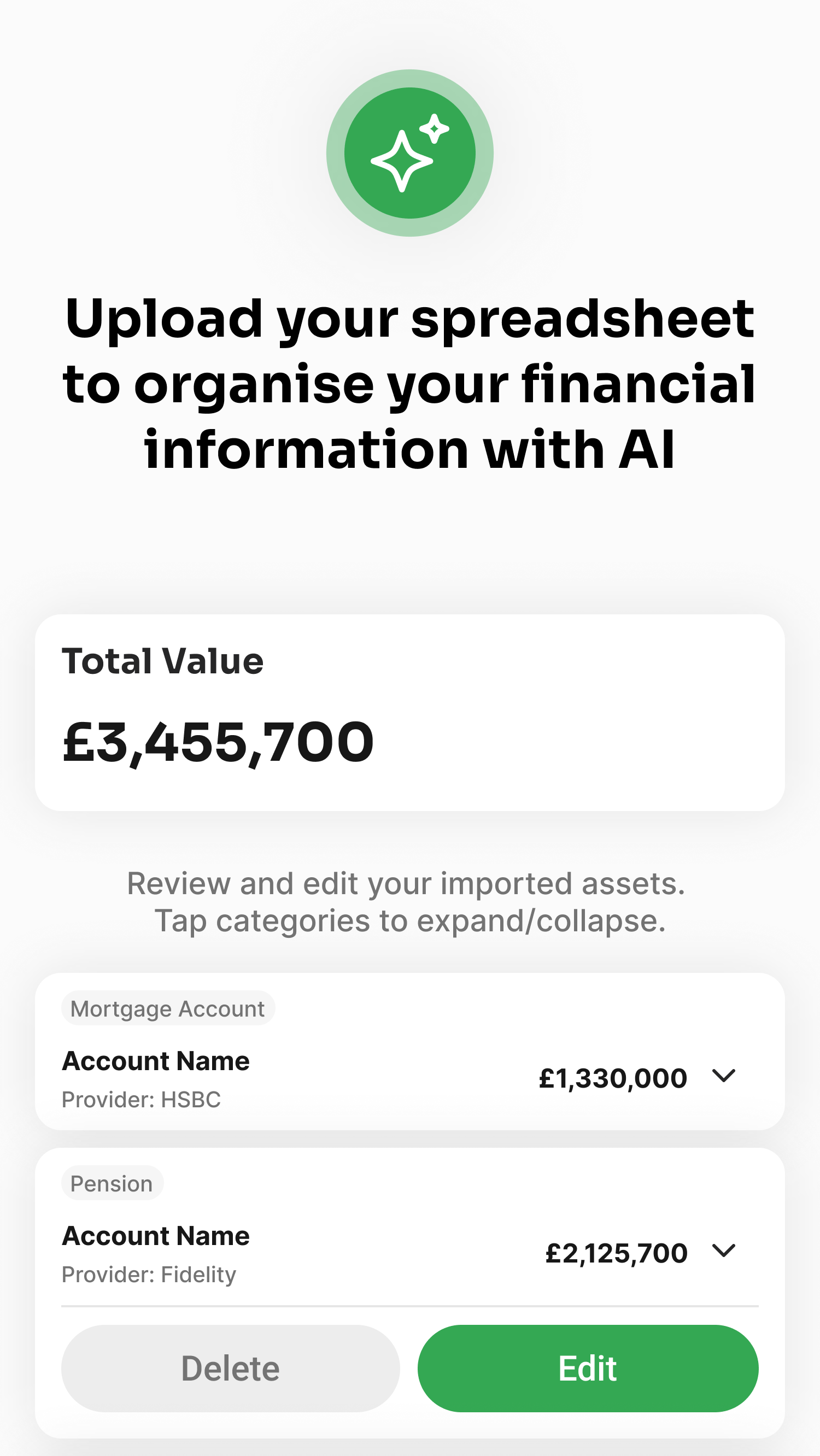The width and height of the screenshot is (820, 1456).
Task: Collapse the Fidelity pension chevron
Action: pos(723,1250)
